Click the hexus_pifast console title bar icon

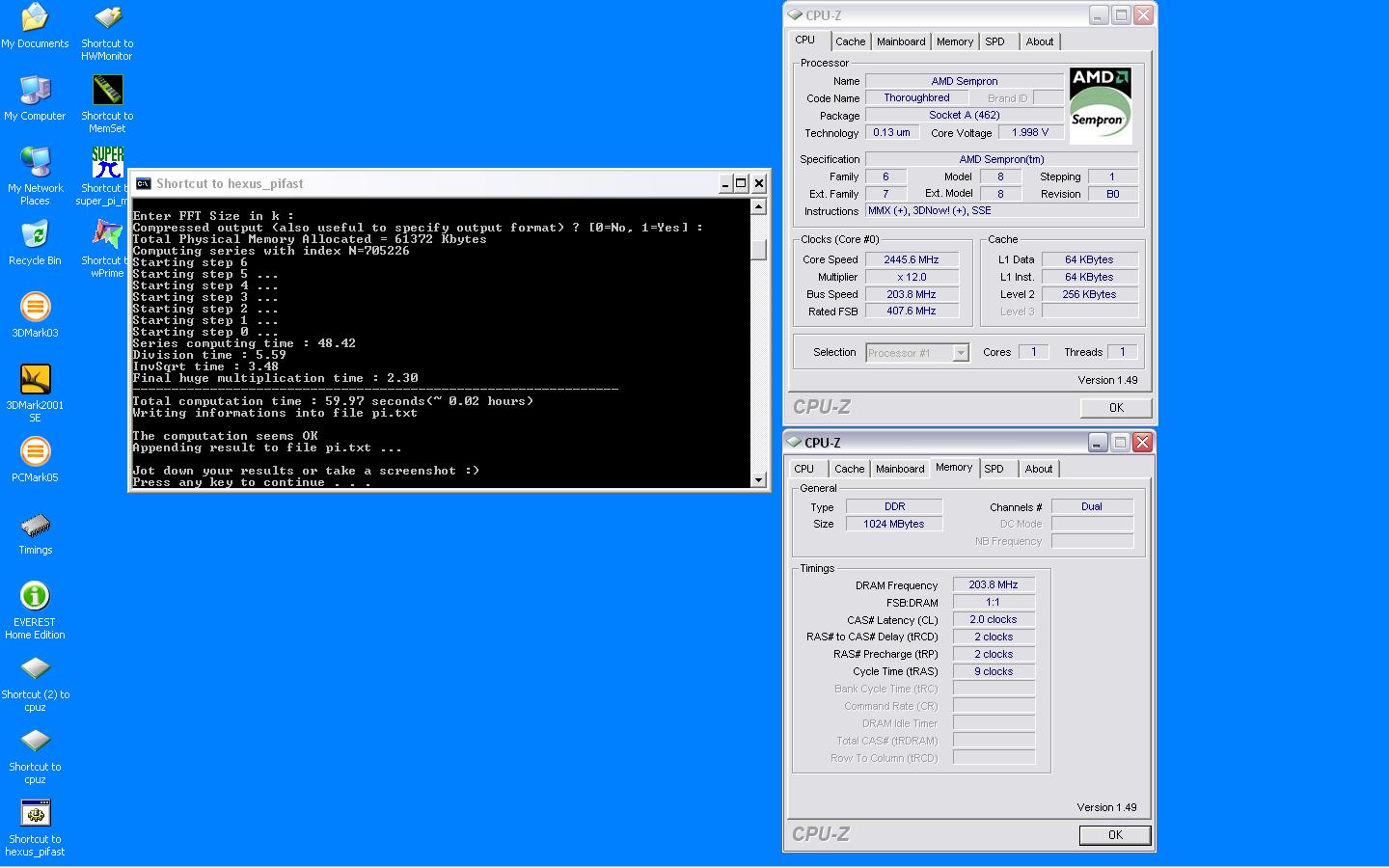[143, 183]
